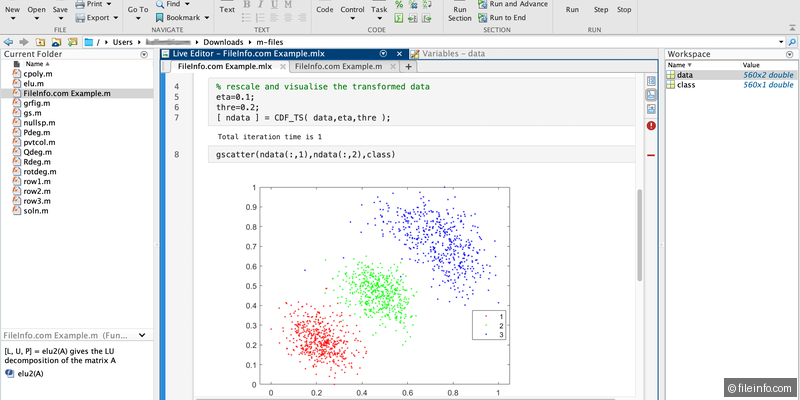Close the FileInfo.com Example.mlx tab
This screenshot has height=400, width=800.
282,66
